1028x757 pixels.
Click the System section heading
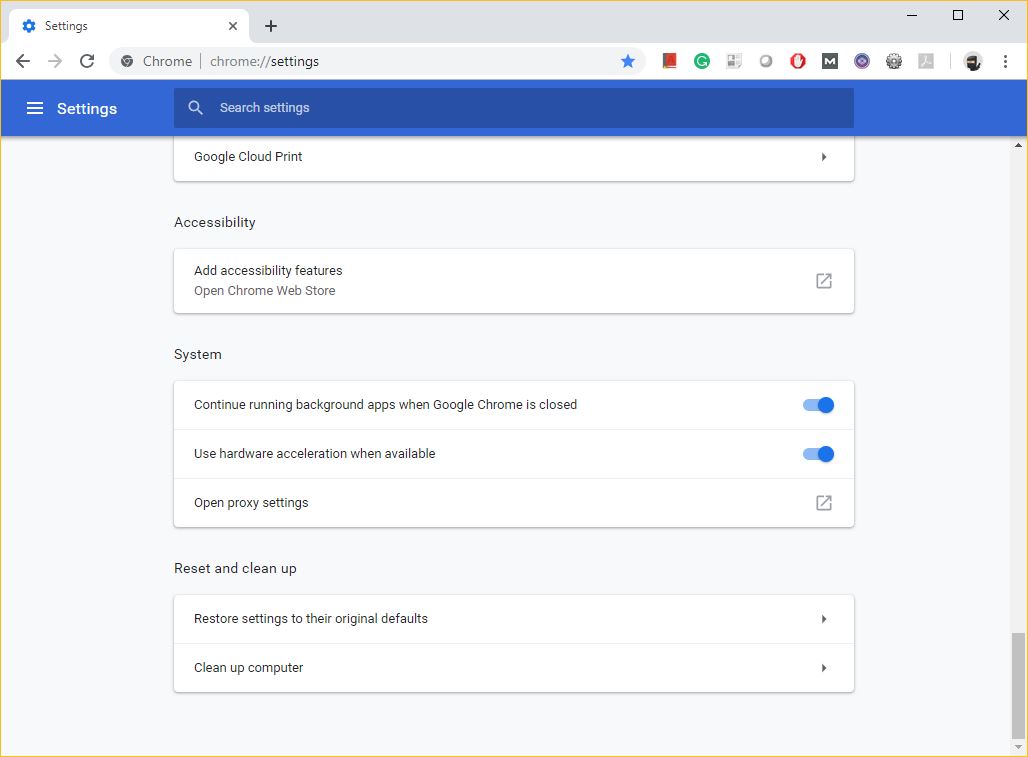click(197, 354)
